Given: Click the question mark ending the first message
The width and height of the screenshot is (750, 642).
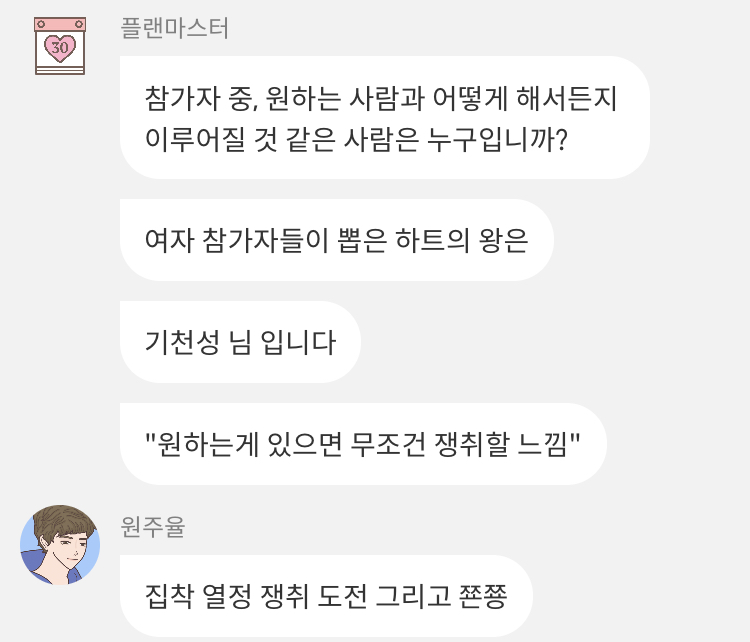Looking at the screenshot, I should pyautogui.click(x=562, y=140).
